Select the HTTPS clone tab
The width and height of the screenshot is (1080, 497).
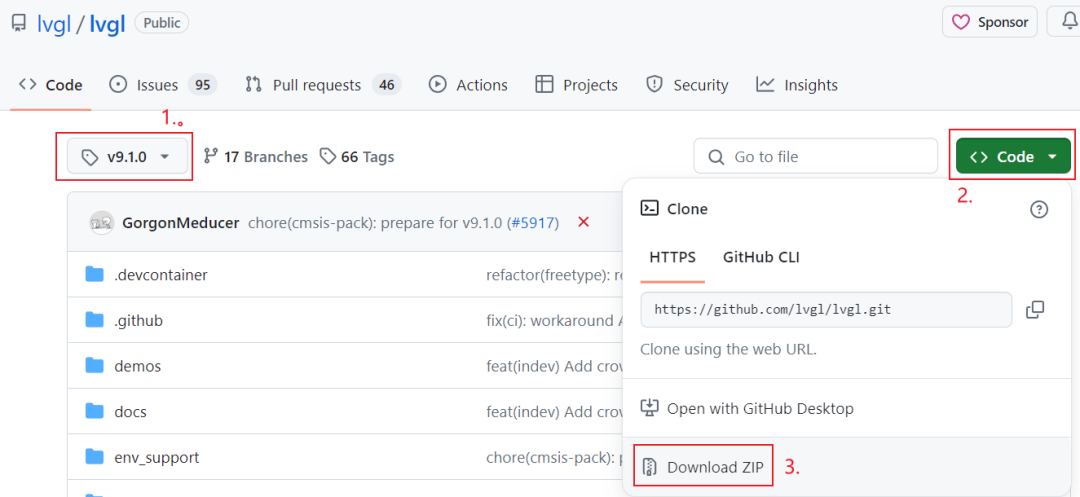[672, 257]
